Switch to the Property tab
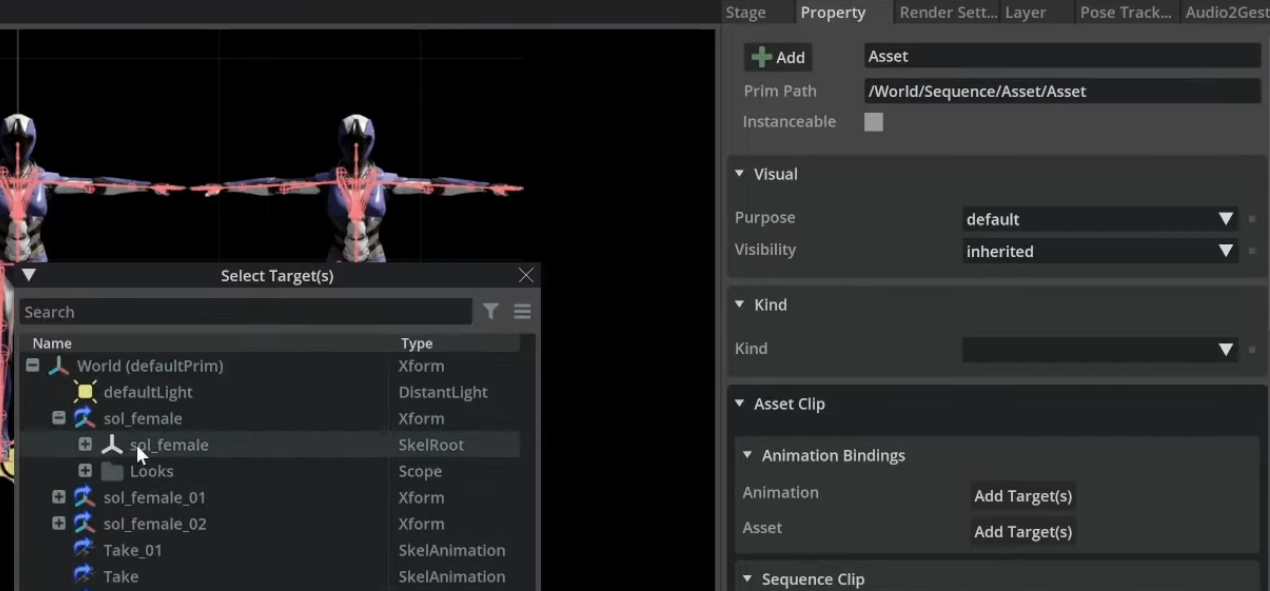 click(832, 12)
